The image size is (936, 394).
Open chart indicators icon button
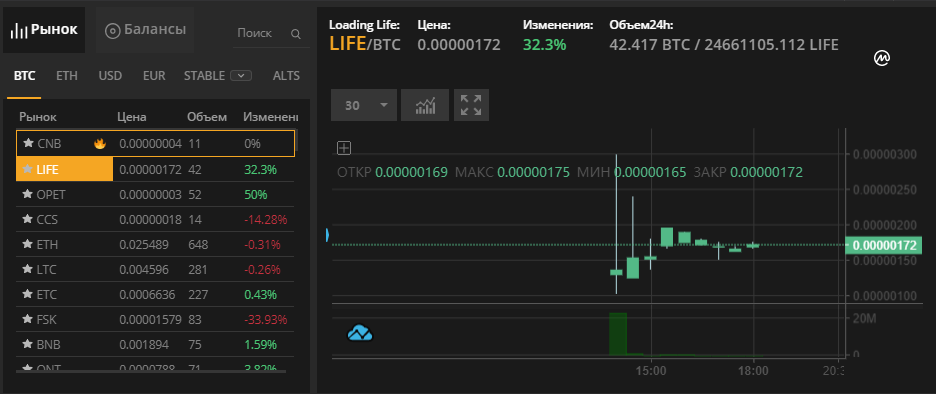pyautogui.click(x=425, y=106)
